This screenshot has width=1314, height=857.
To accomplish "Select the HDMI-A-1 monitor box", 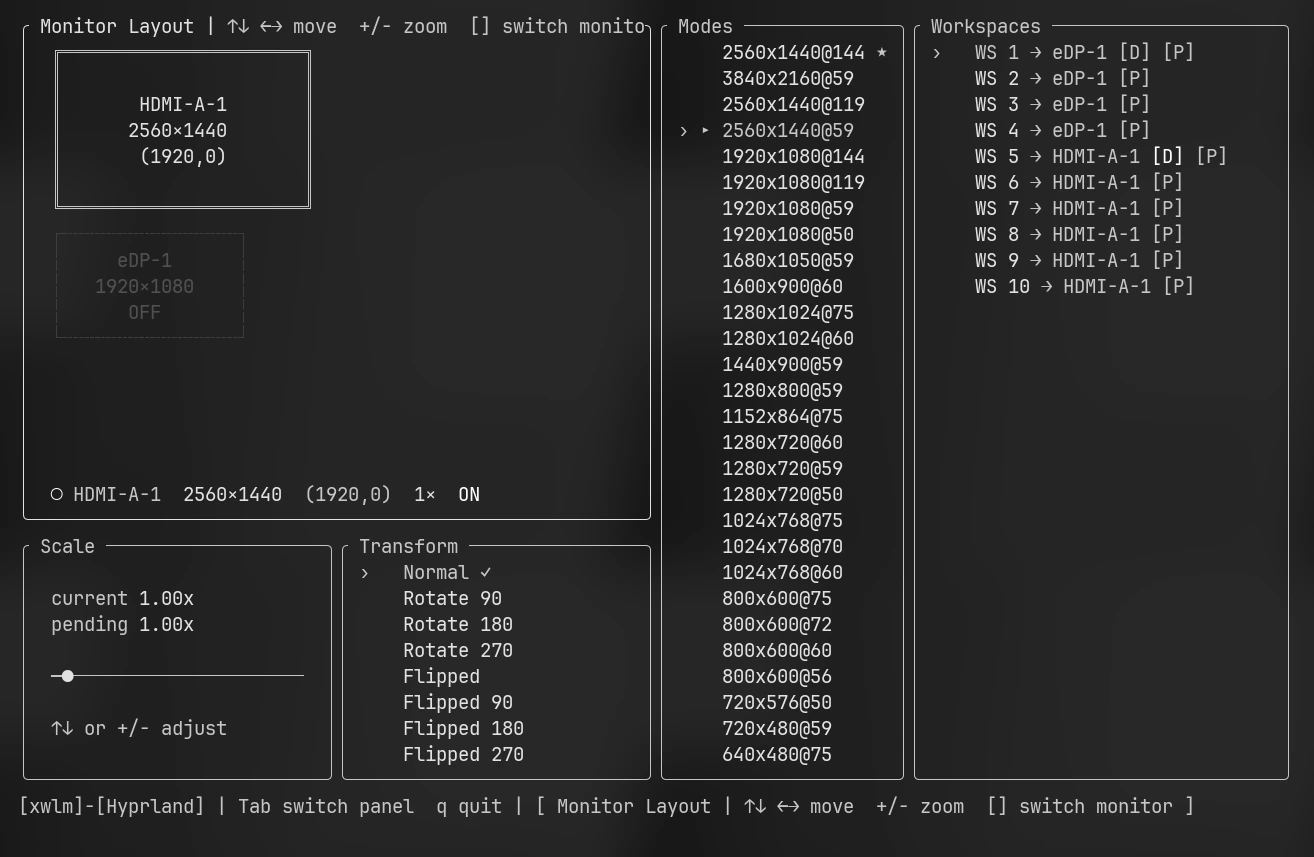I will [183, 130].
